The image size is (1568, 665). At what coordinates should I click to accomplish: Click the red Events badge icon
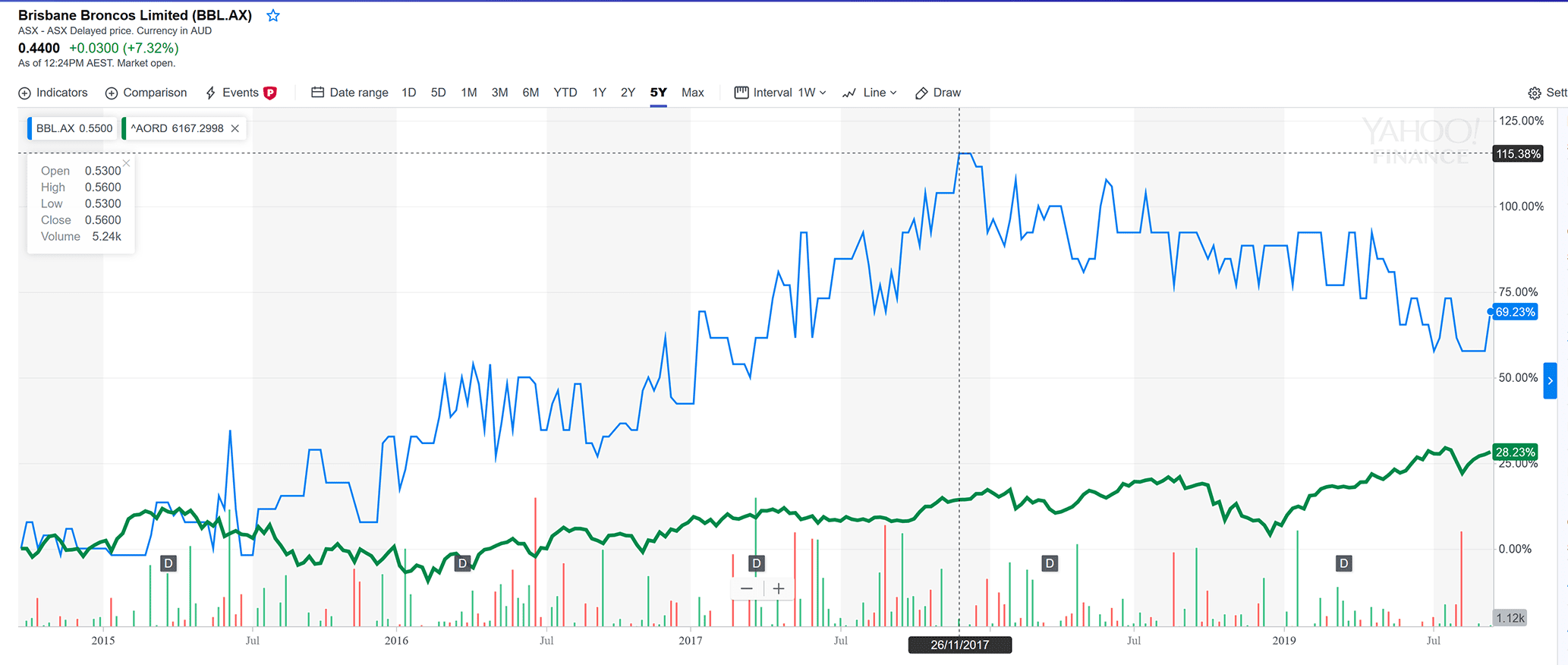pyautogui.click(x=269, y=93)
